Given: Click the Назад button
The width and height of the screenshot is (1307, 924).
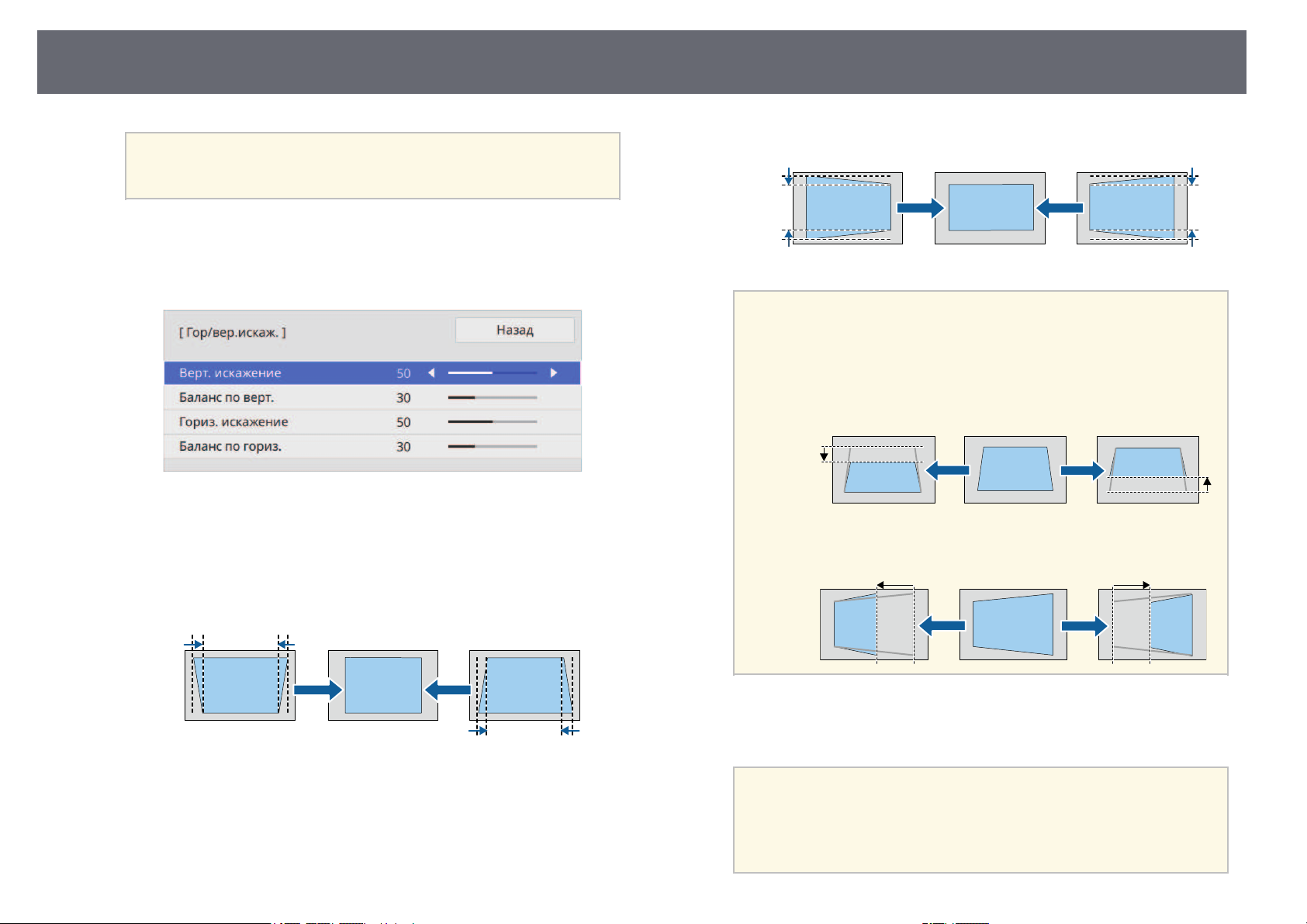Looking at the screenshot, I should point(514,330).
